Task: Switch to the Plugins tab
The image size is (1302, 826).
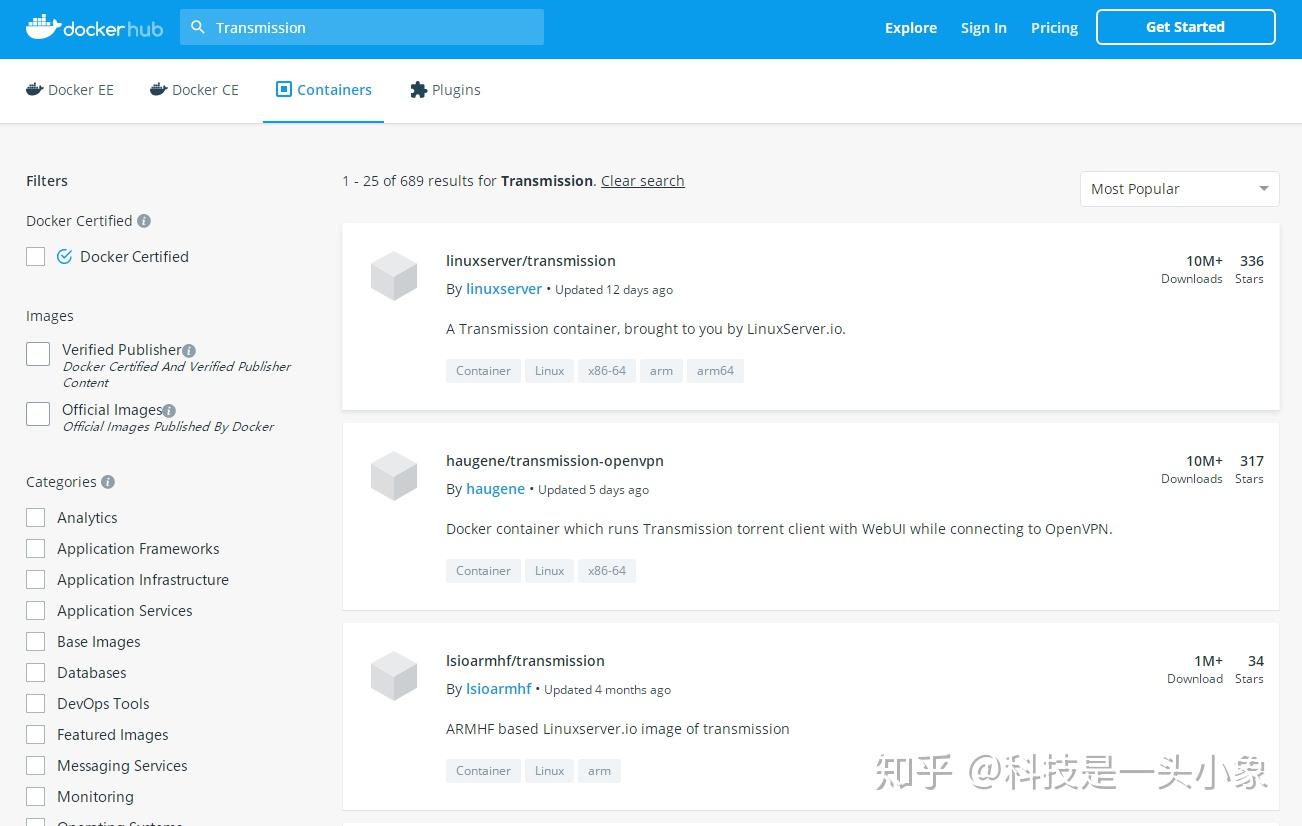Action: pyautogui.click(x=445, y=89)
